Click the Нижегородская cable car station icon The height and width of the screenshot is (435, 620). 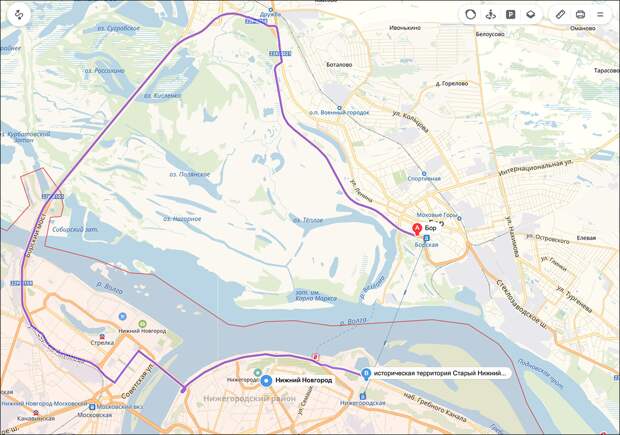tap(363, 396)
